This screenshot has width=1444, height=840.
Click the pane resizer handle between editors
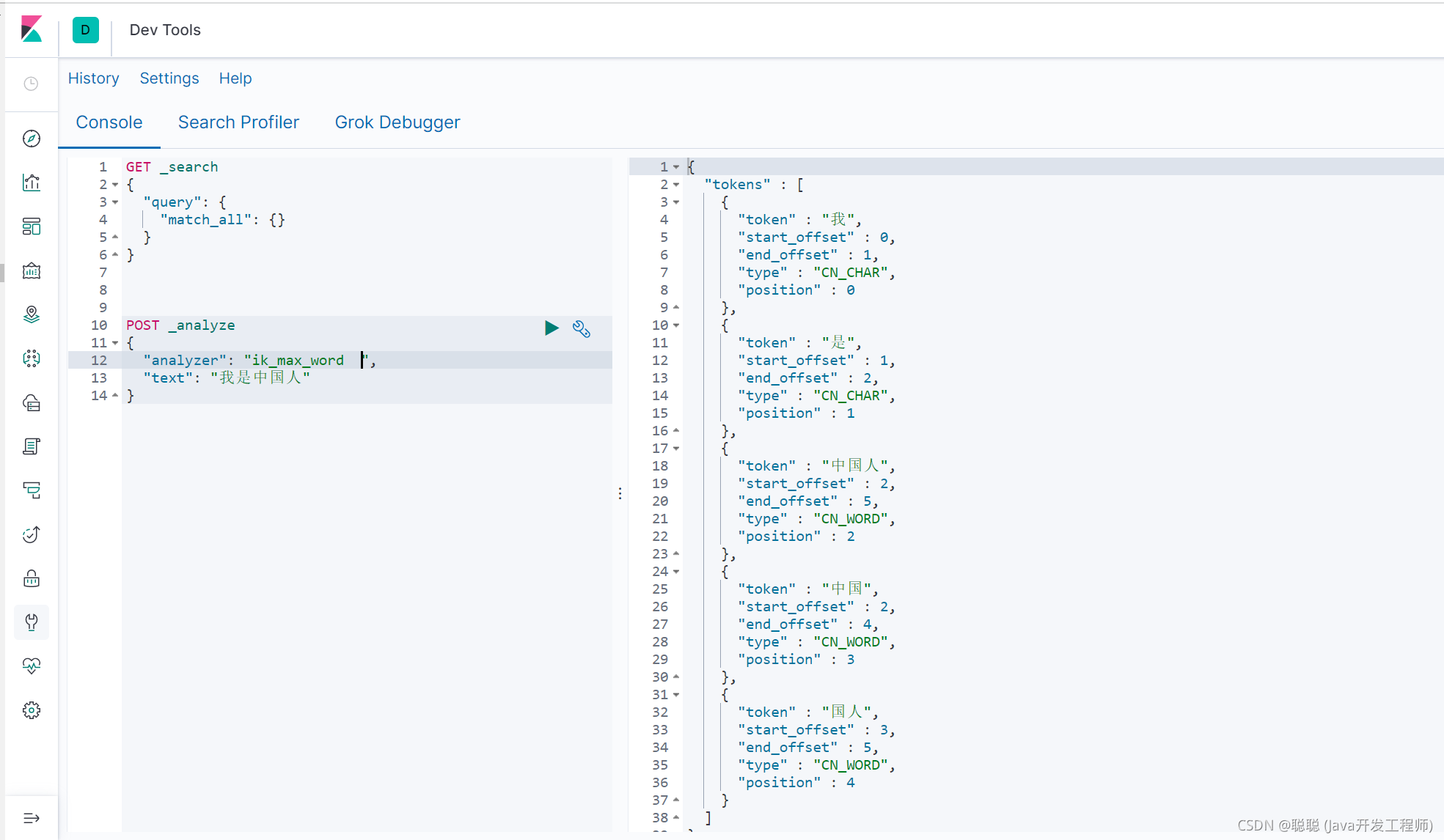(x=620, y=494)
